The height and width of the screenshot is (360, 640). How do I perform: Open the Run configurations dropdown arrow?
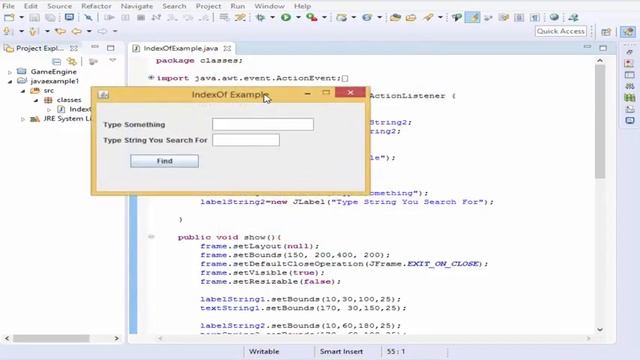(x=298, y=18)
